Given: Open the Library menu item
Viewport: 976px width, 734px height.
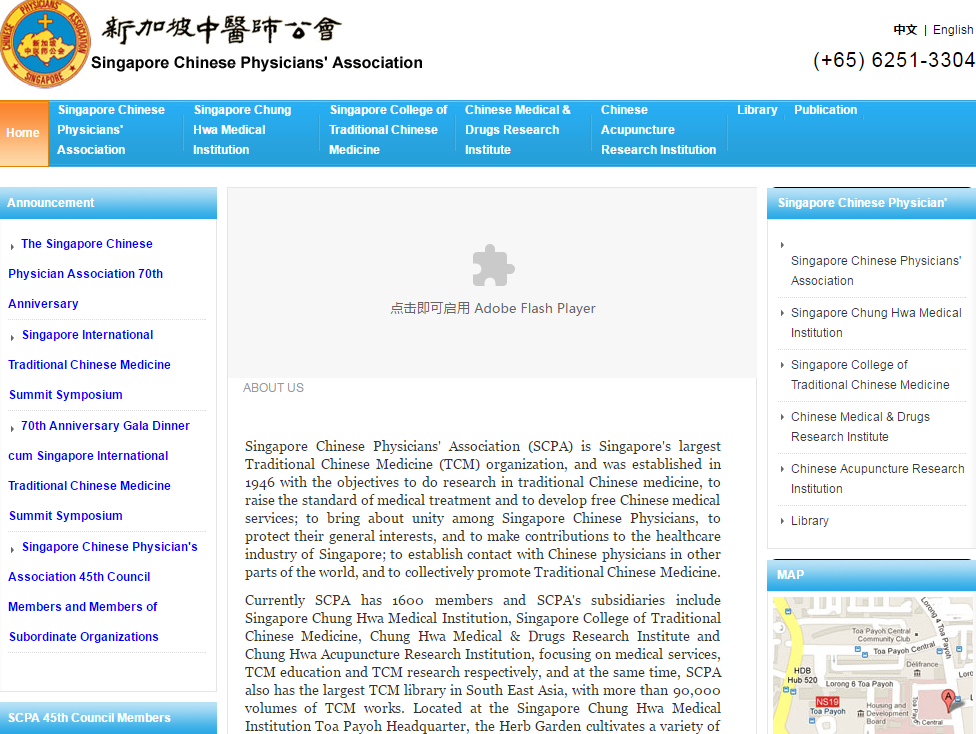Looking at the screenshot, I should point(757,110).
